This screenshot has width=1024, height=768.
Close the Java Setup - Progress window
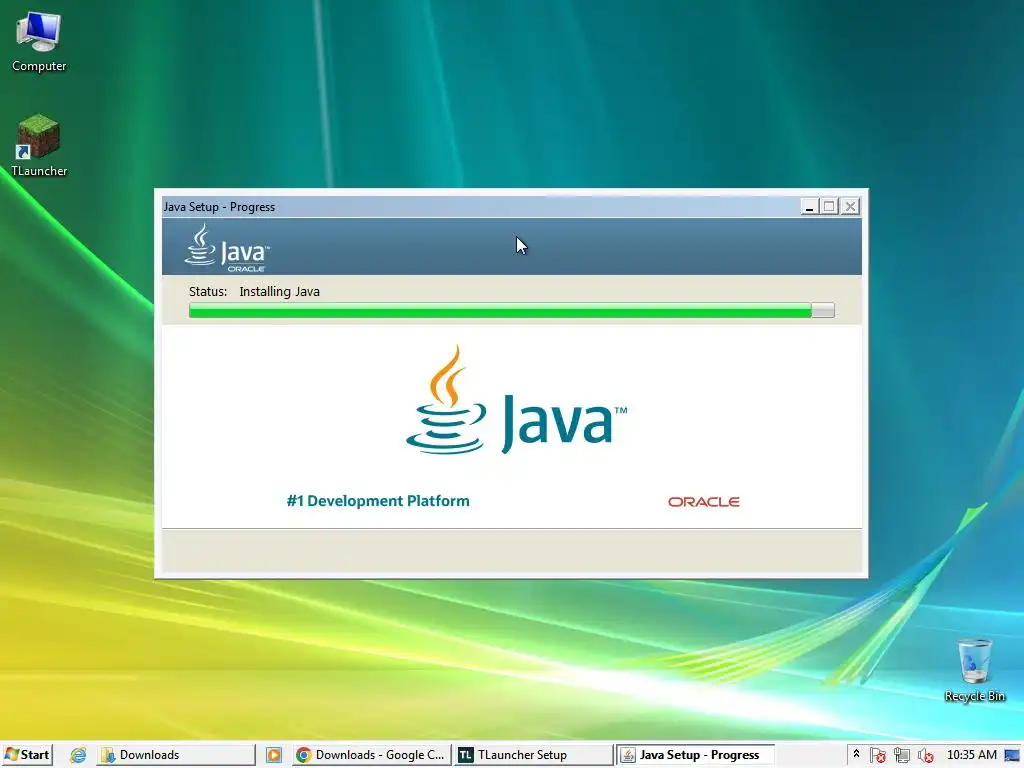[x=850, y=206]
